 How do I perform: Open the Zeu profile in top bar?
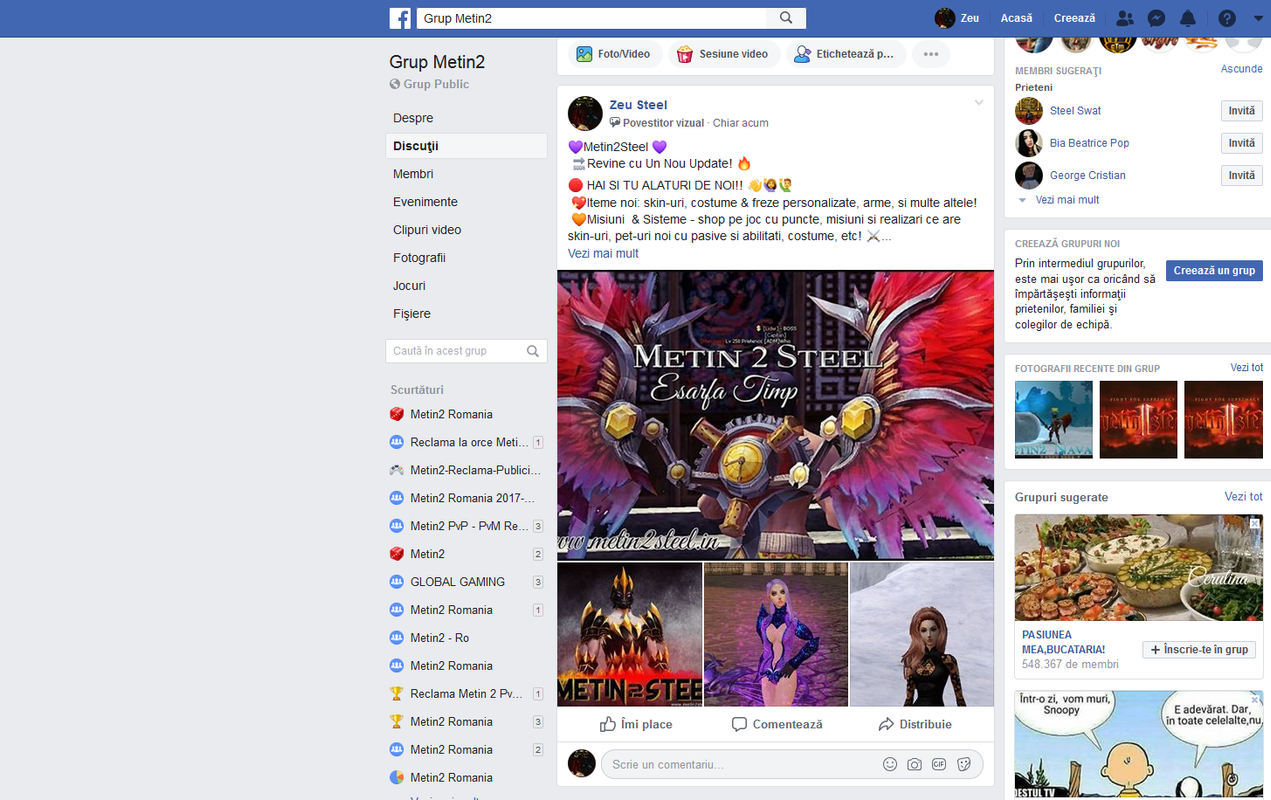click(x=957, y=18)
